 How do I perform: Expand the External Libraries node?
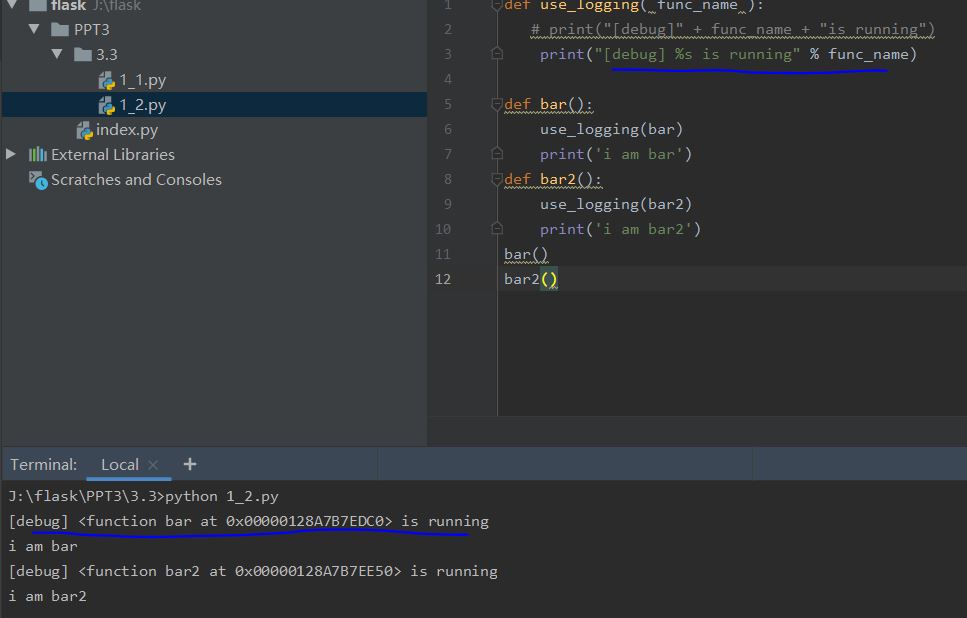coord(10,154)
